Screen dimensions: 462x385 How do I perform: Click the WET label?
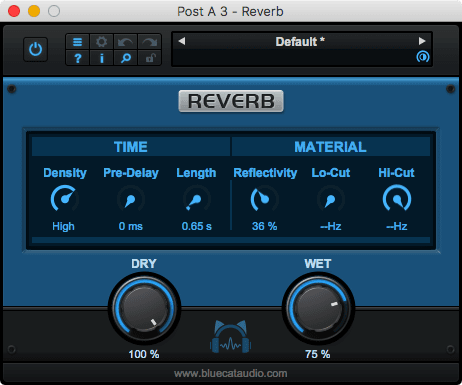click(318, 264)
